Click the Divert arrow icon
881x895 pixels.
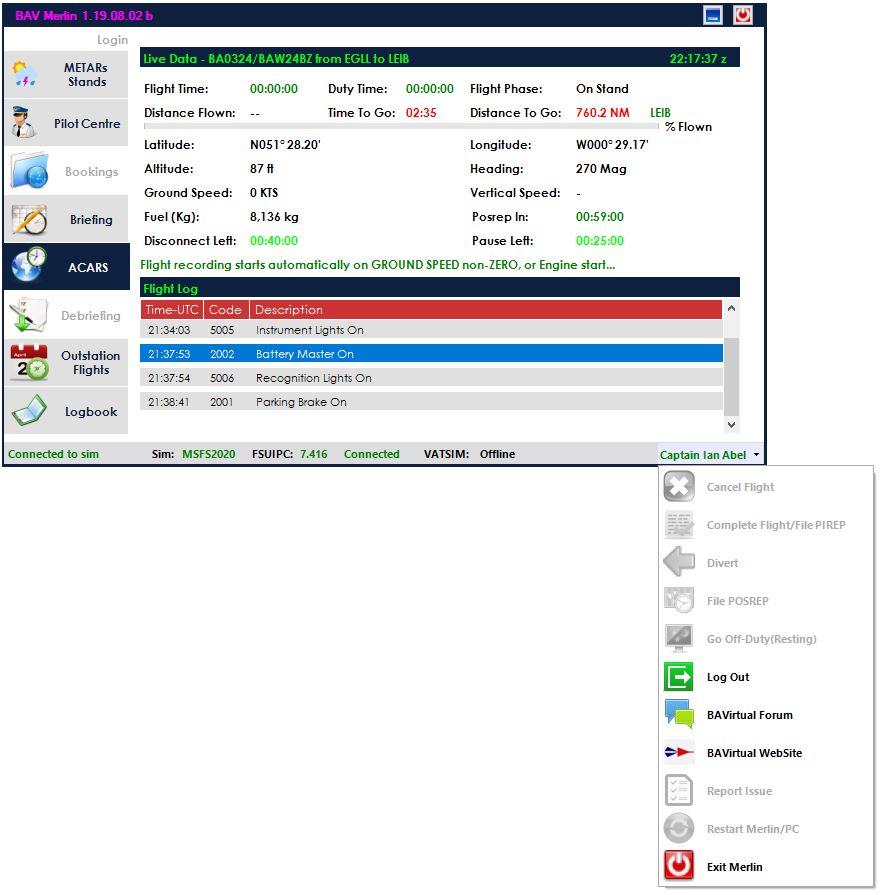pos(679,562)
